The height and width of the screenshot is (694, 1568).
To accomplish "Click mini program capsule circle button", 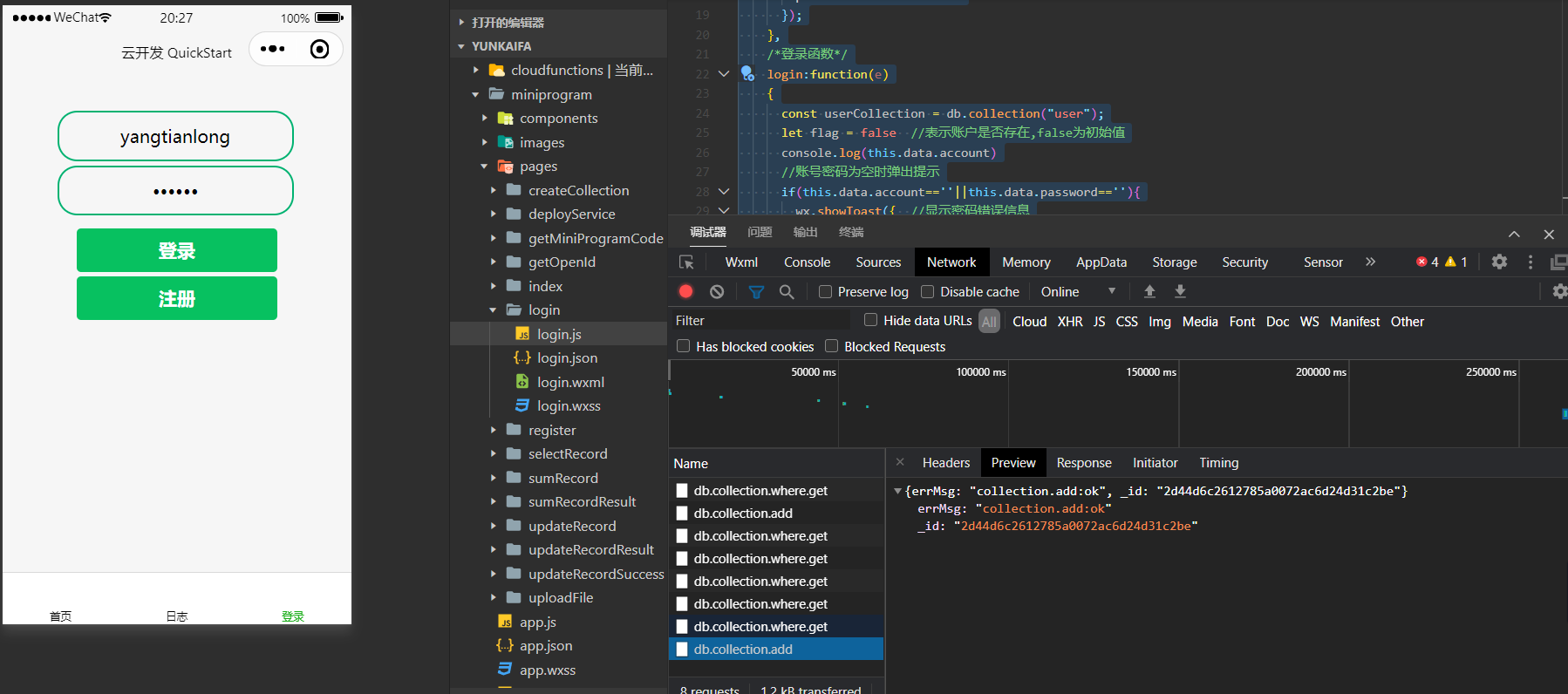I will click(319, 49).
